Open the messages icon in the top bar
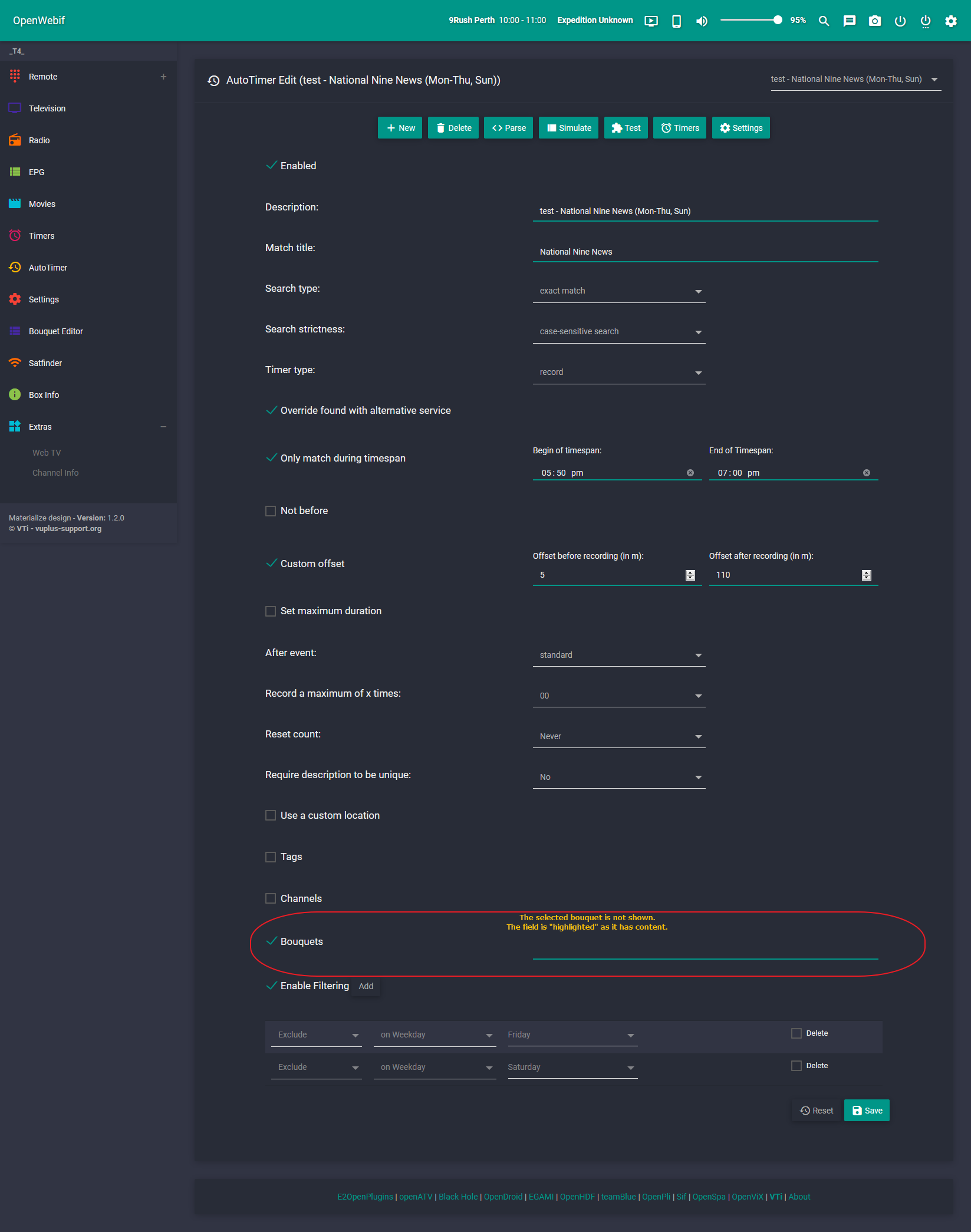 click(850, 21)
